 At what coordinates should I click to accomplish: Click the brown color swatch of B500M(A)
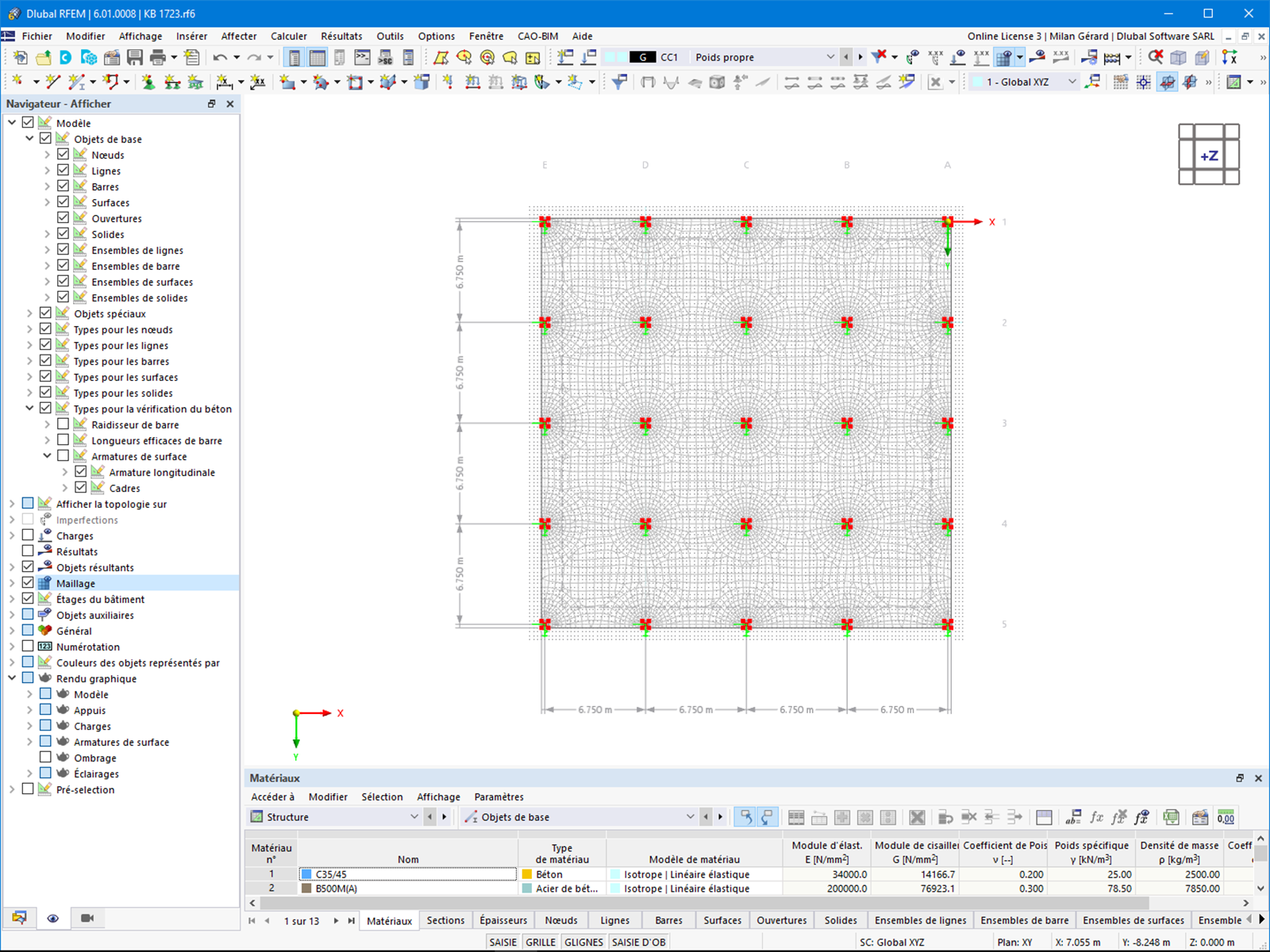(x=306, y=889)
